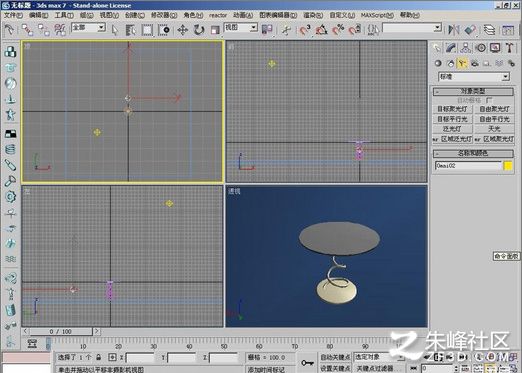This screenshot has height=373, width=522.
Task: Toggle the selection lock icon in status bar
Action: pos(99,357)
